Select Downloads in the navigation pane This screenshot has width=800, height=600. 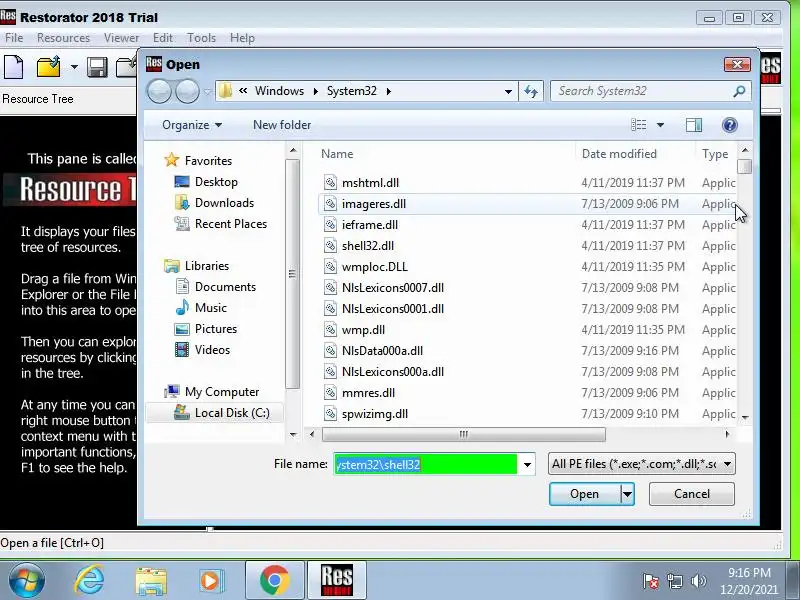click(224, 203)
